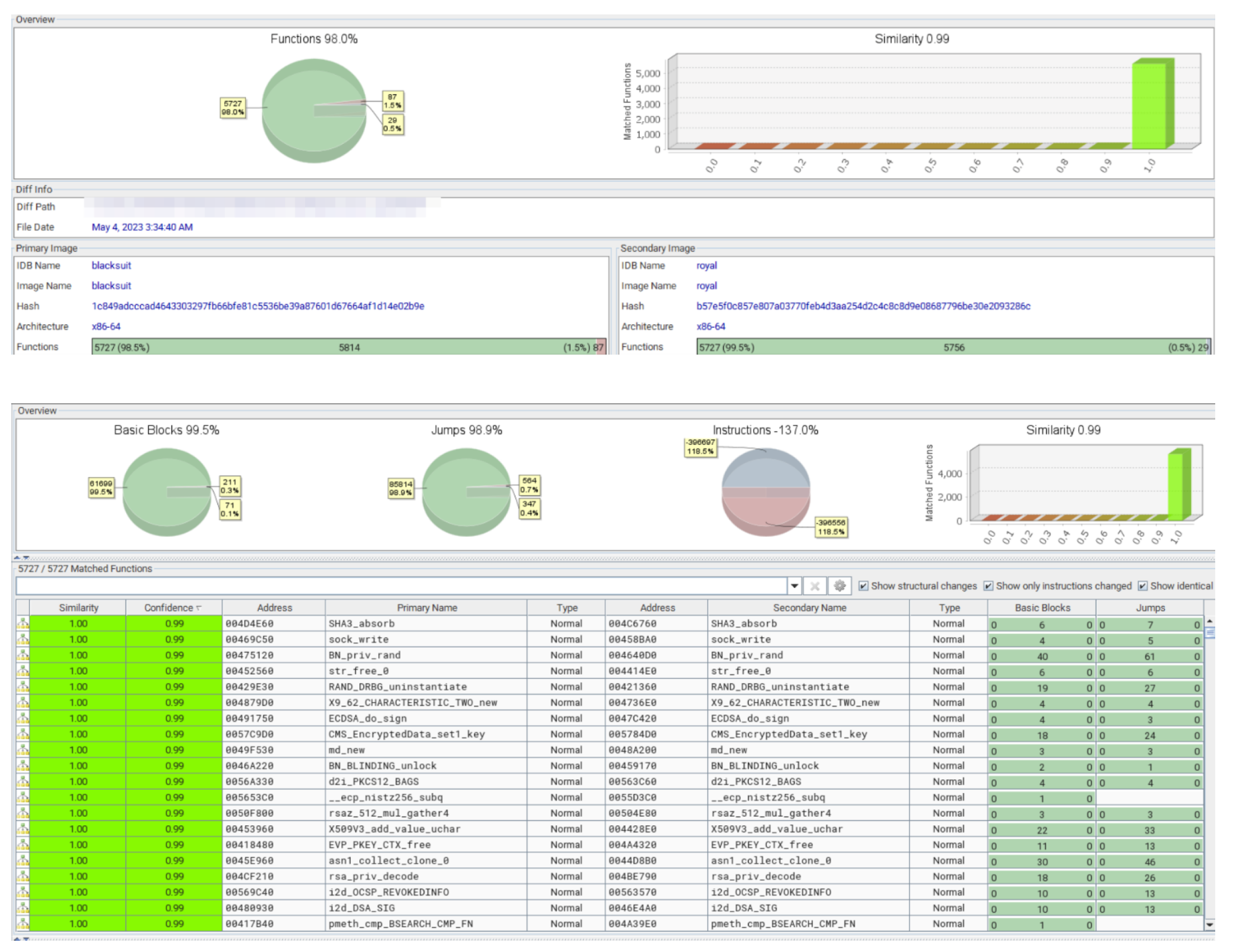Sort table by Primary Name header
1235x952 pixels.
pos(426,608)
